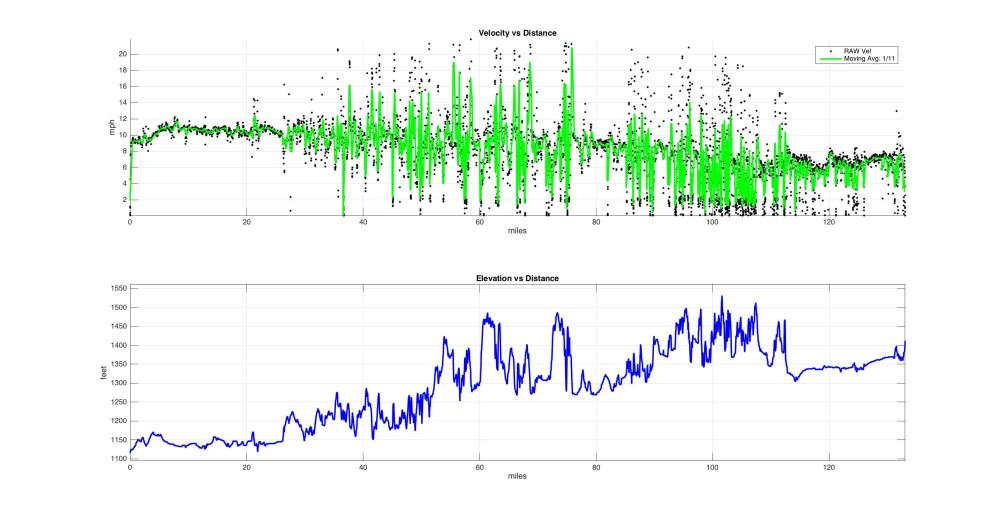This screenshot has width=1000, height=518.
Task: Click the 'feet' y-axis label
Action: tap(102, 373)
